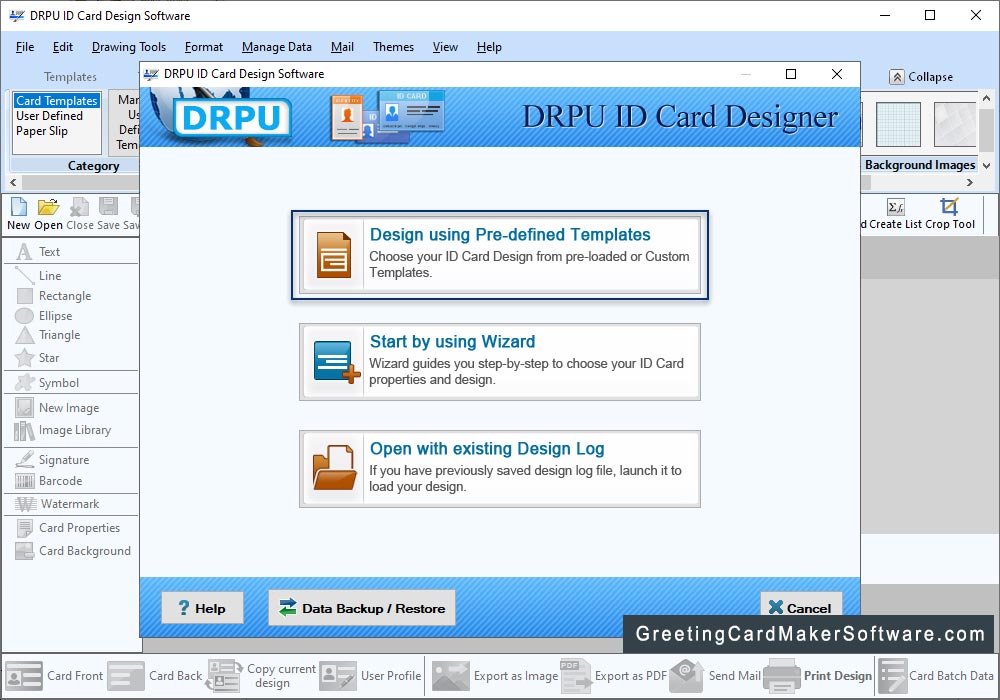Screen dimensions: 1000x700
Task: Select the Text drawing tool
Action: click(x=38, y=252)
